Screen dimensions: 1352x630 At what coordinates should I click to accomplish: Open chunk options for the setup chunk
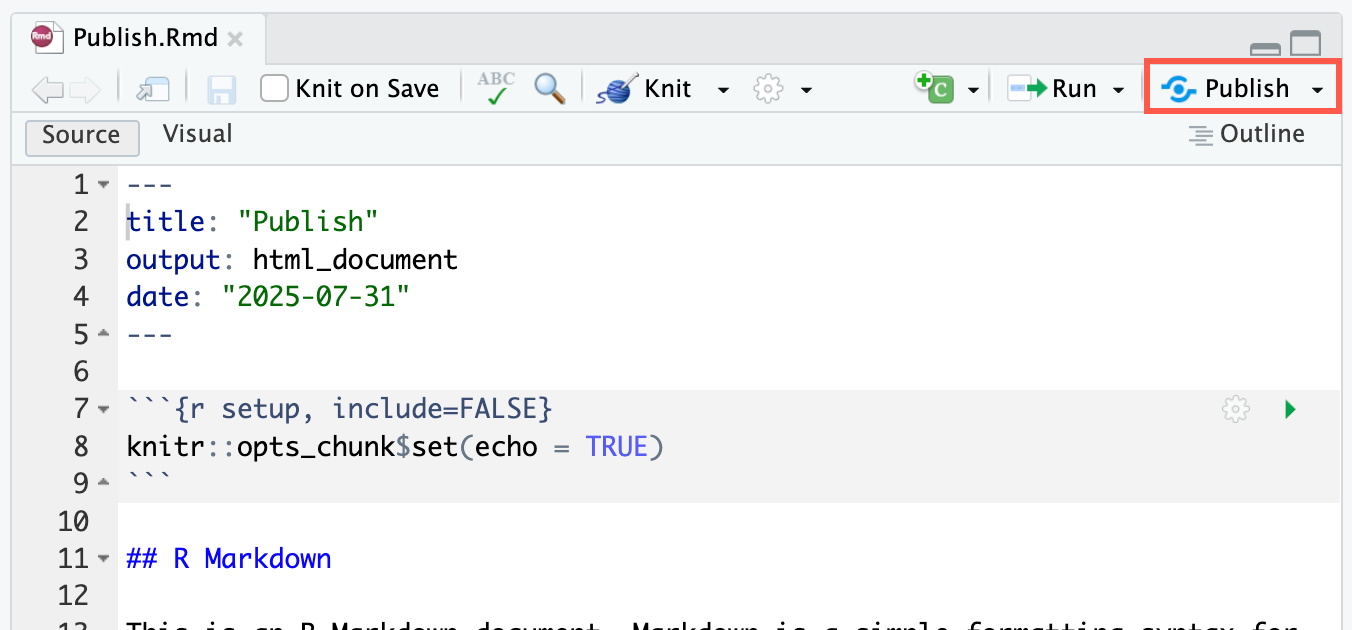tap(1235, 409)
